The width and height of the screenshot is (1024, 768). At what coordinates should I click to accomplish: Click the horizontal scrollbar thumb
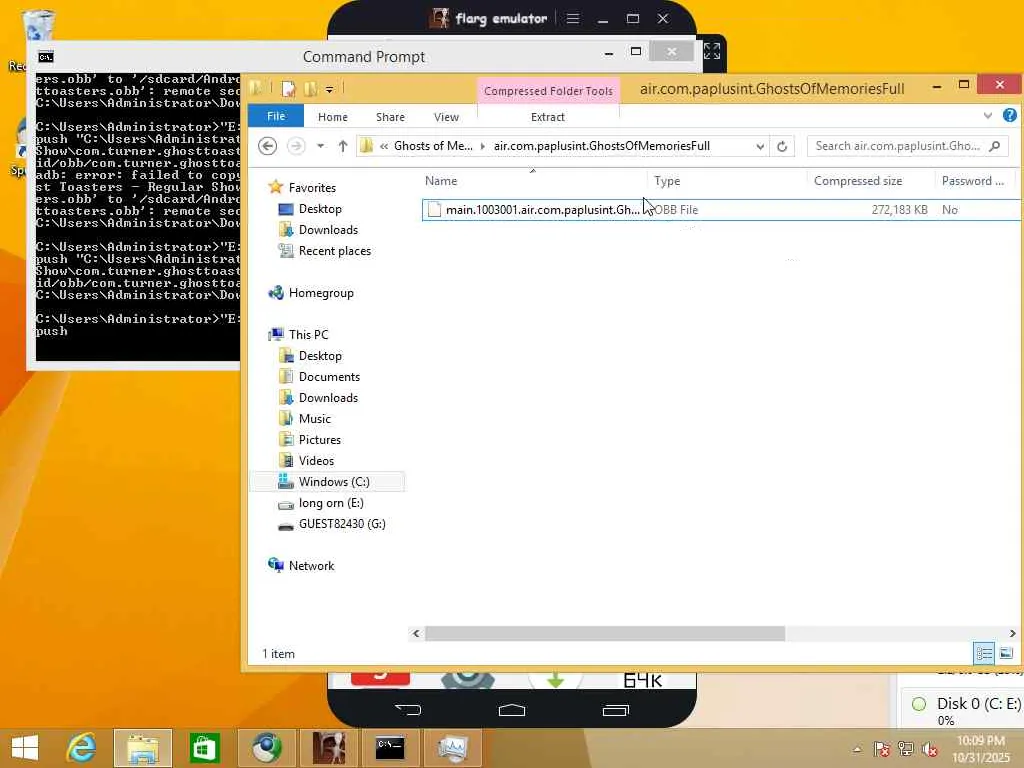tap(605, 633)
